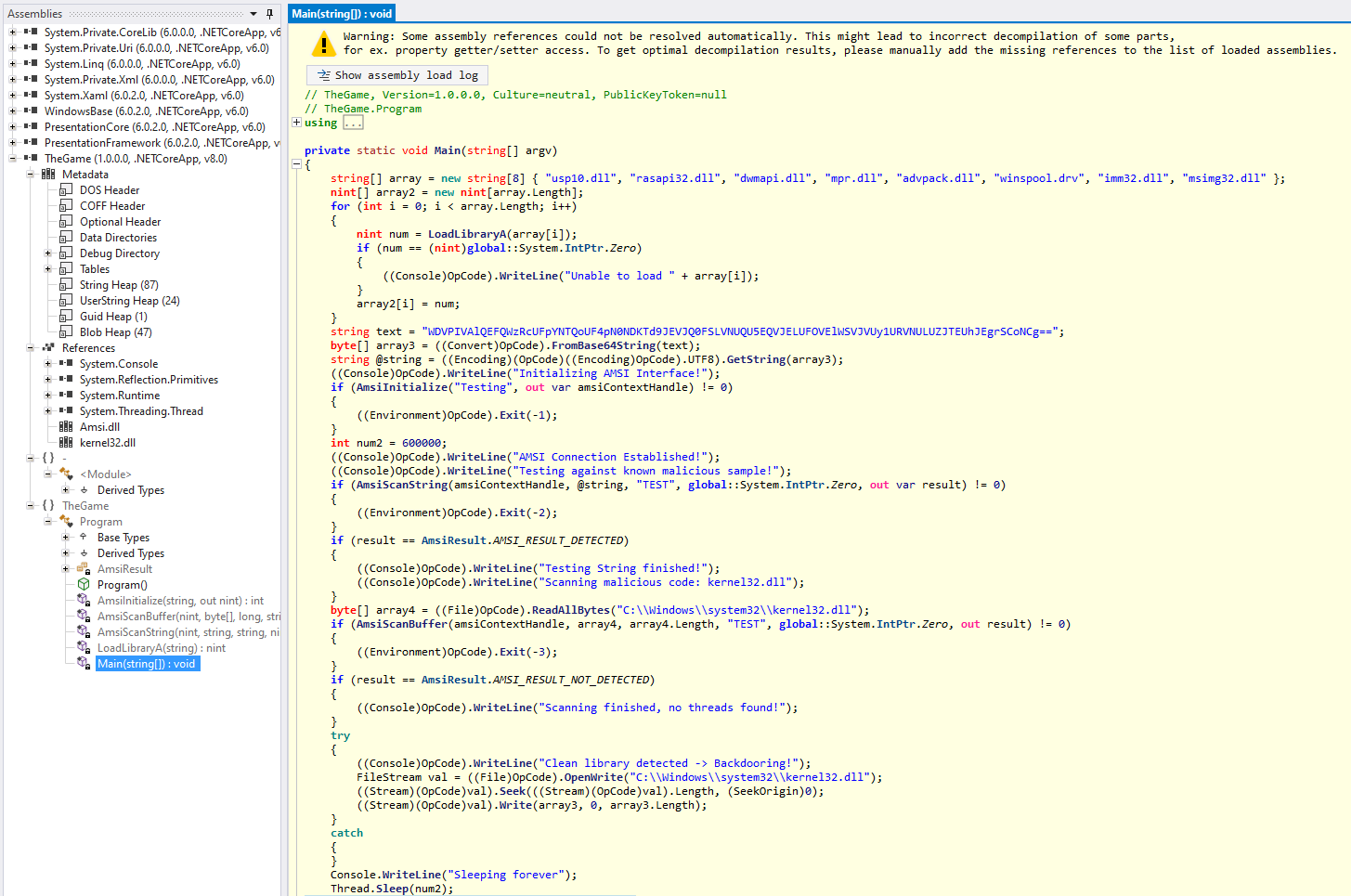Click the AmsiScanString method icon
1351x896 pixels.
tap(84, 631)
